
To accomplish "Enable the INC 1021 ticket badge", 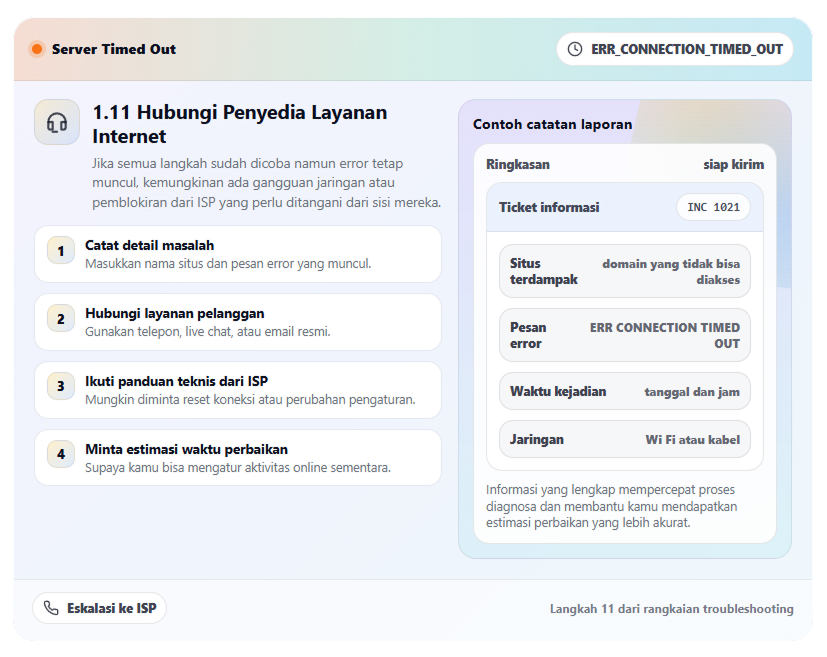I will coord(713,207).
